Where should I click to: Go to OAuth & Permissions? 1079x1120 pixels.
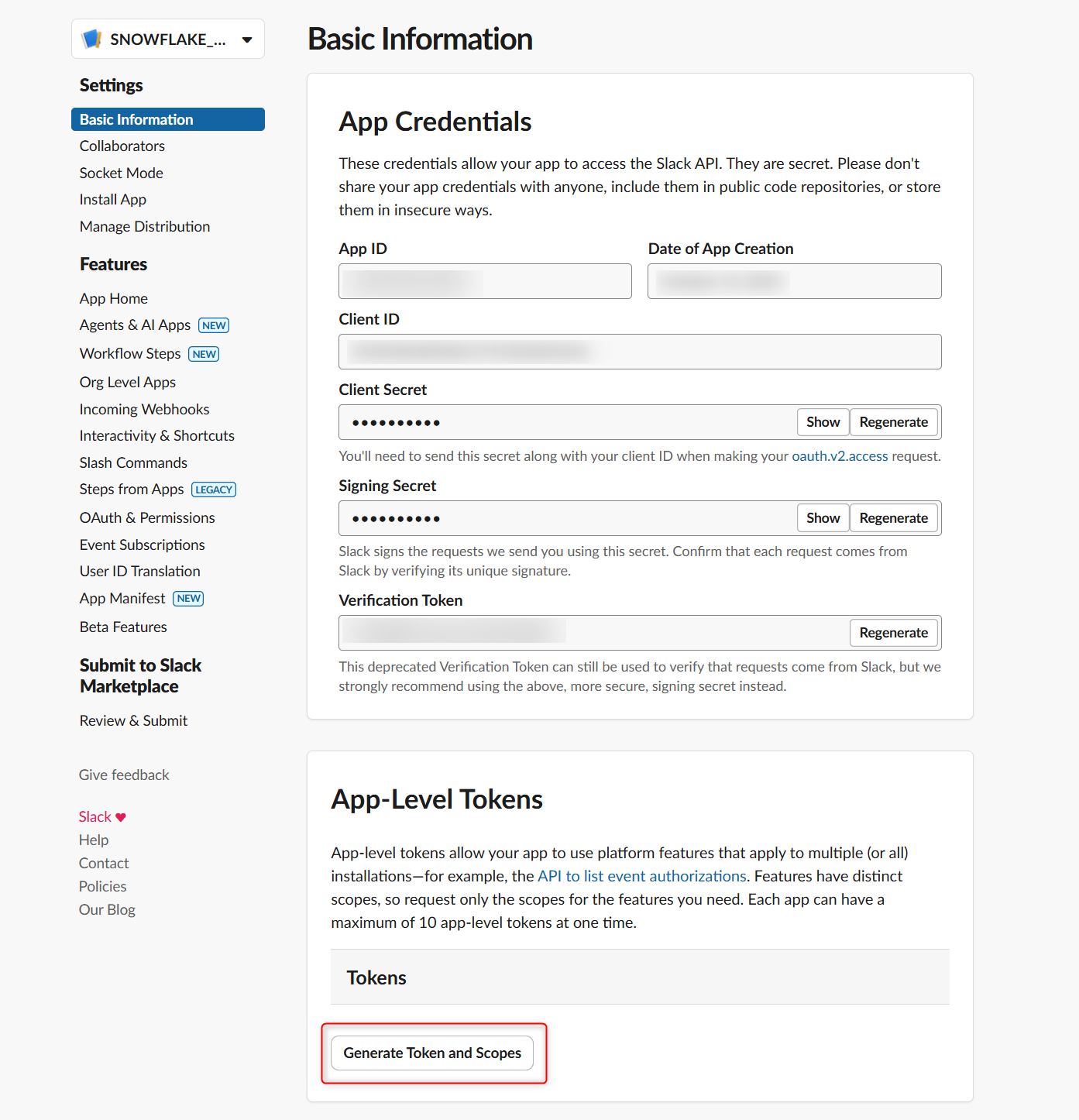click(x=147, y=517)
